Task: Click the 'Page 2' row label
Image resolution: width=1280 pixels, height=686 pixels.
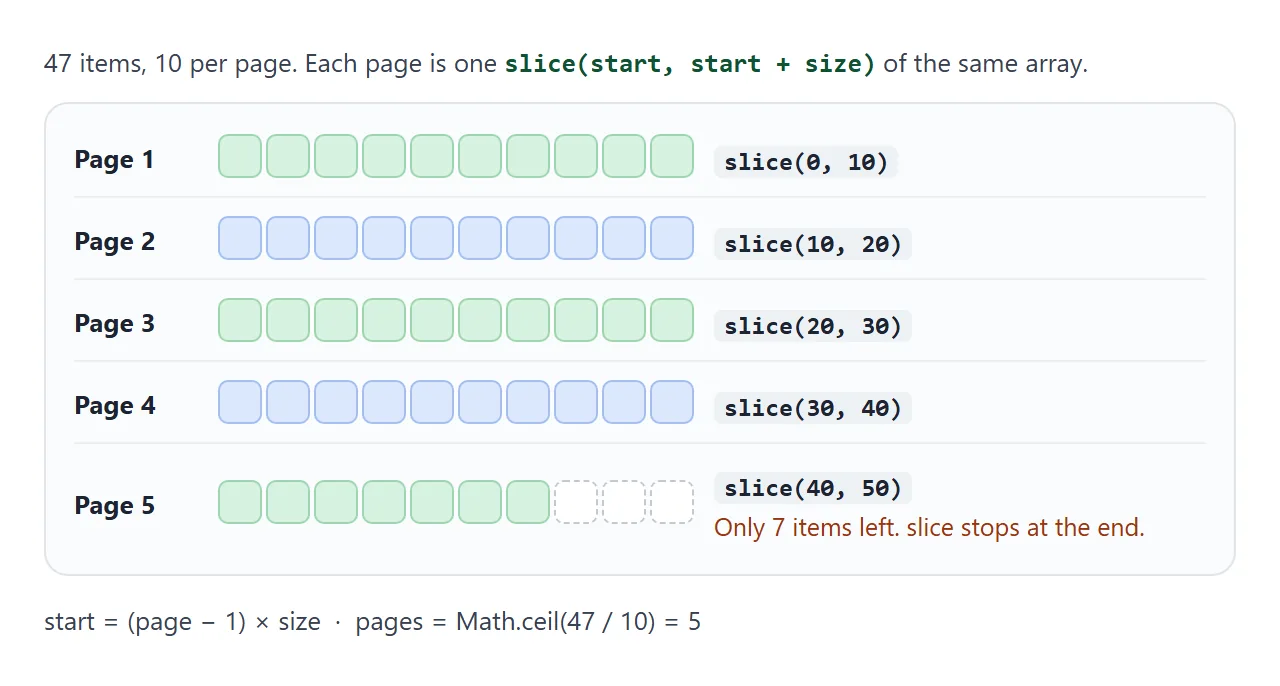Action: point(115,242)
